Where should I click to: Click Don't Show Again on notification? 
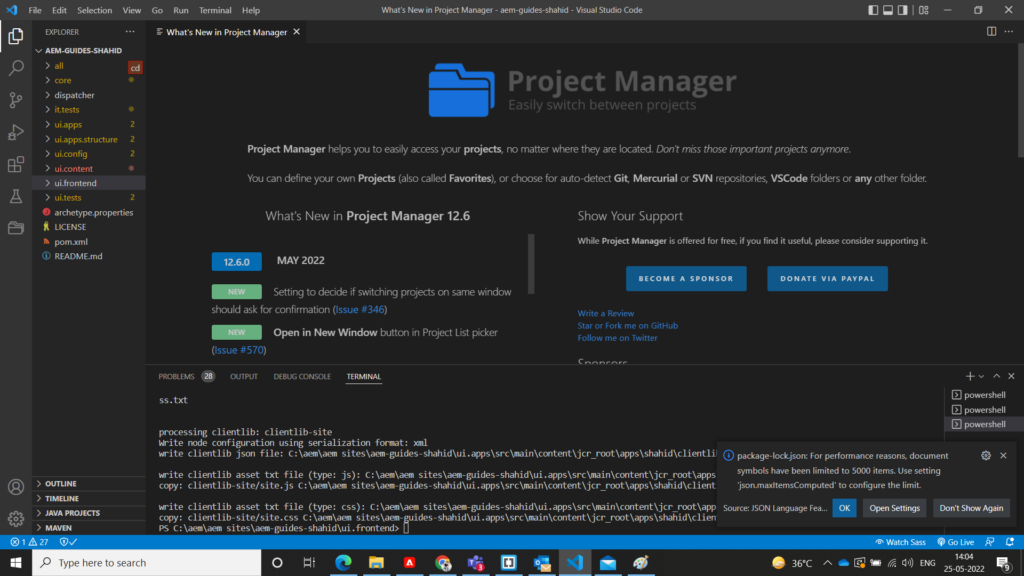click(971, 508)
